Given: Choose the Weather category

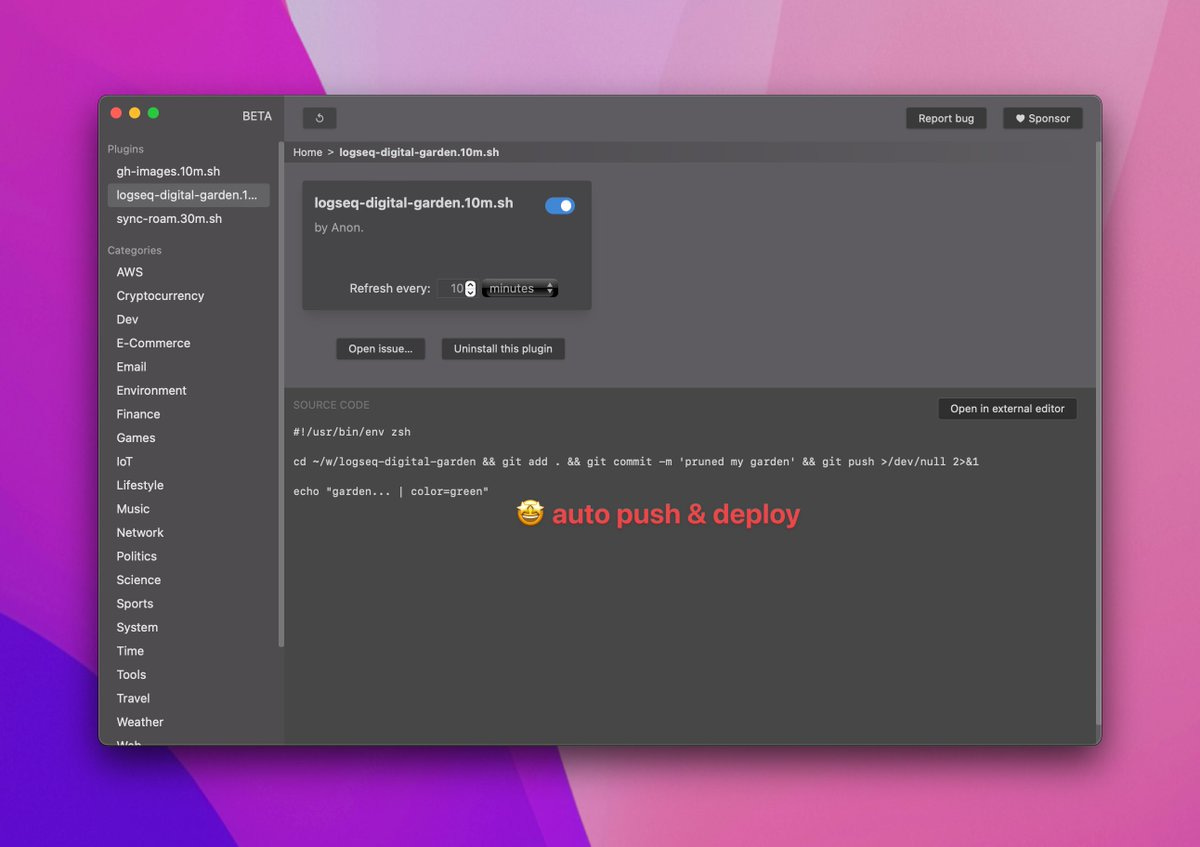Looking at the screenshot, I should point(139,722).
